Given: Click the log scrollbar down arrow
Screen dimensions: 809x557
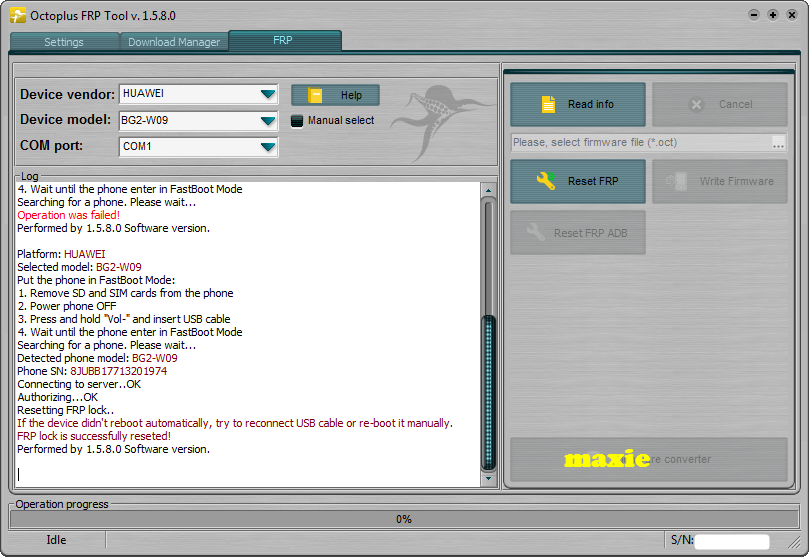Looking at the screenshot, I should (488, 479).
